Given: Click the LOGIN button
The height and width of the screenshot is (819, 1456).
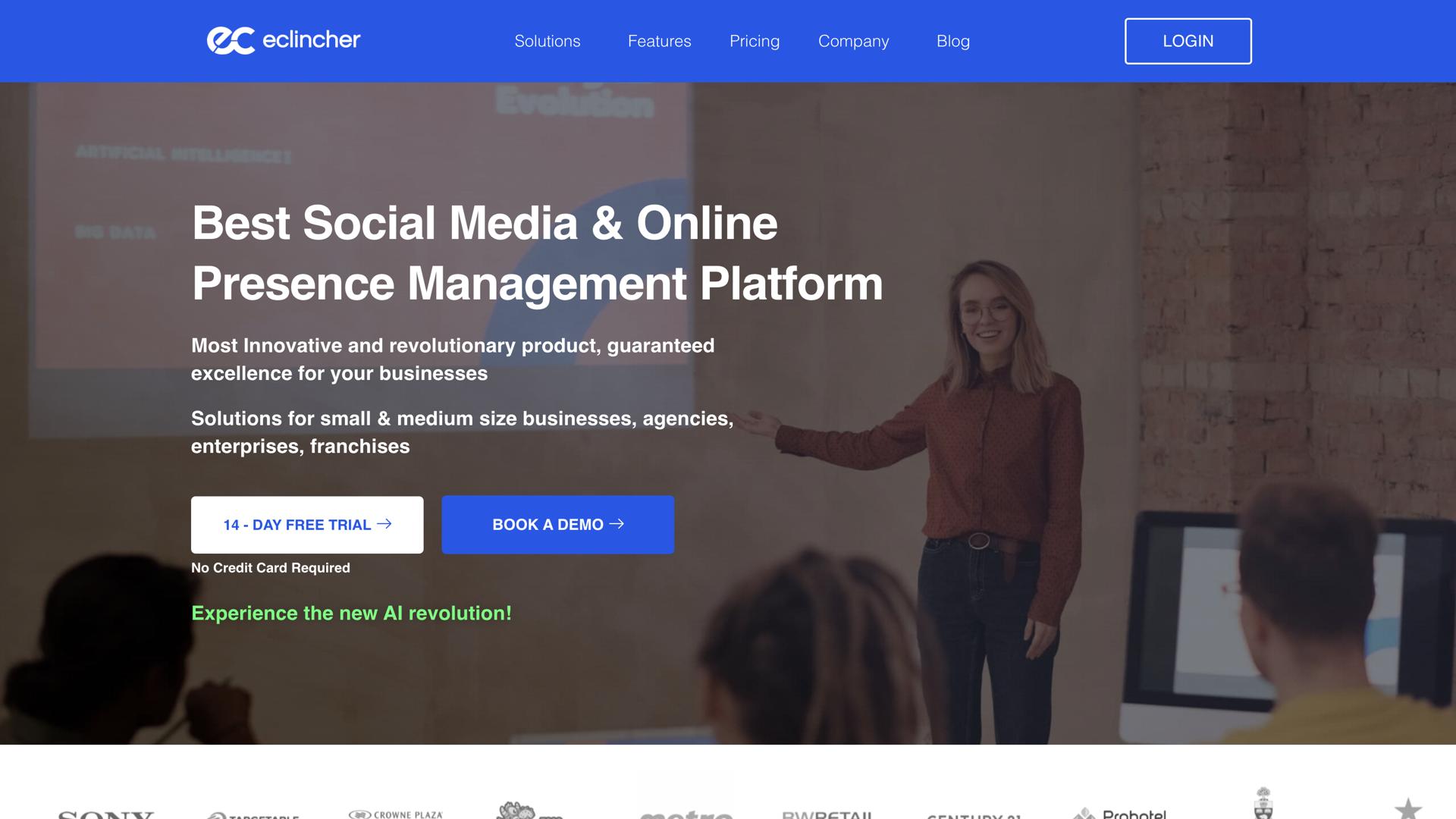Looking at the screenshot, I should coord(1188,41).
